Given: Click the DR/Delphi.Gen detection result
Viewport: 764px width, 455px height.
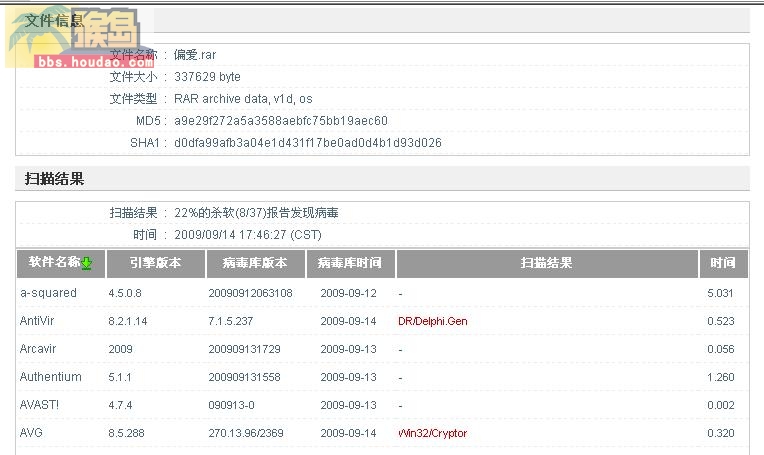Looking at the screenshot, I should [433, 322].
